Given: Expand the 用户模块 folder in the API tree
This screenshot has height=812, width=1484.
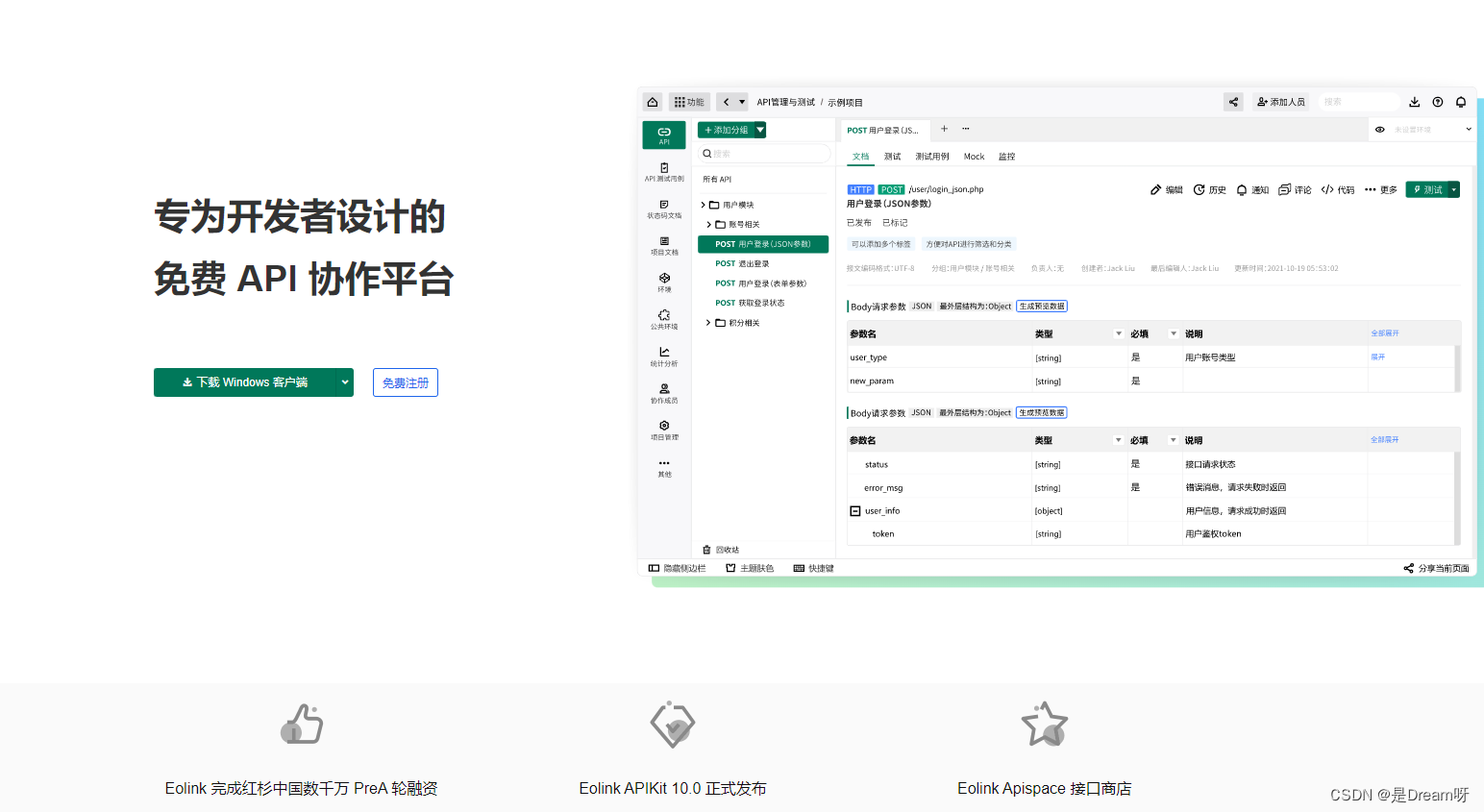Looking at the screenshot, I should (705, 205).
